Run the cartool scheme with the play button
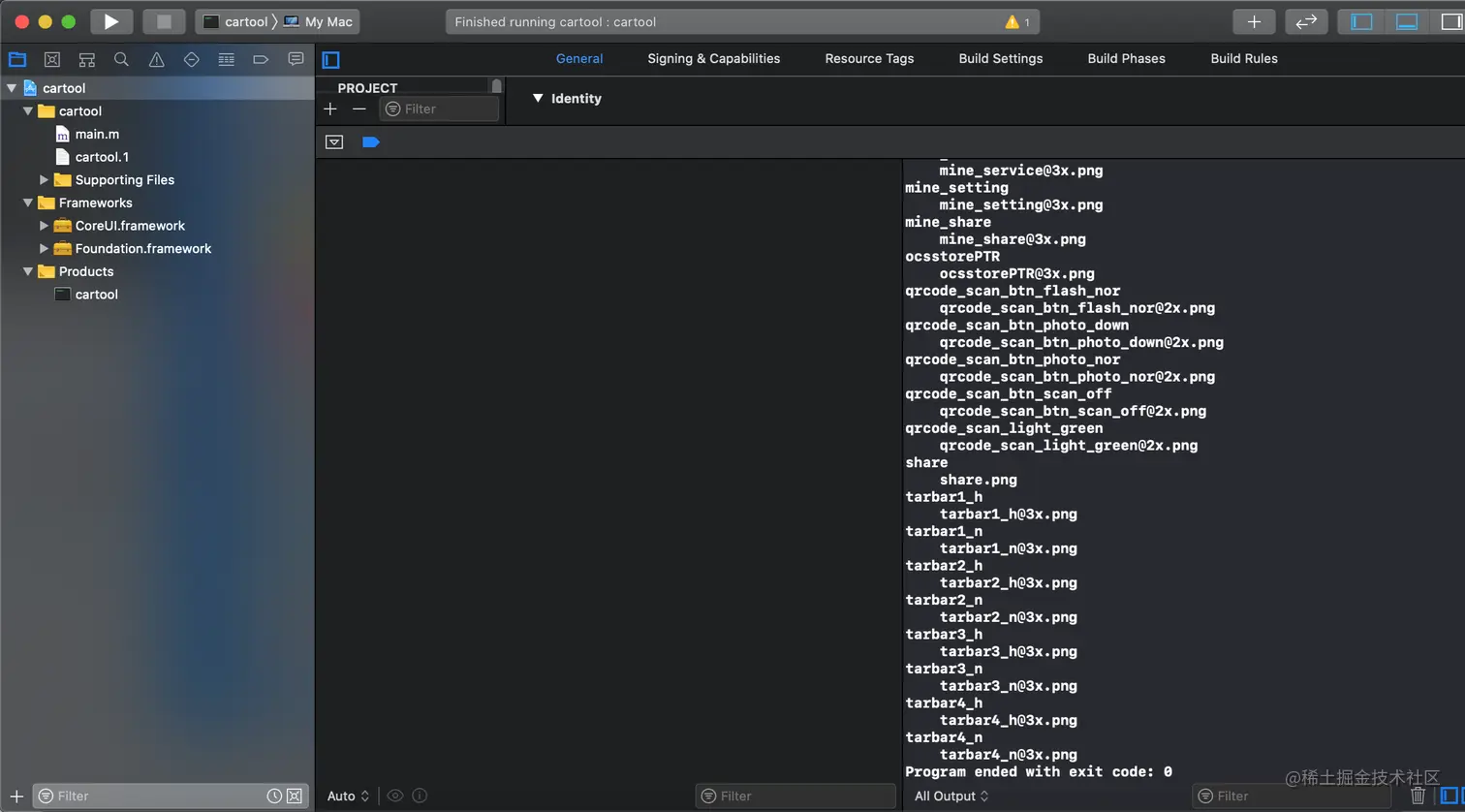1465x812 pixels. point(111,21)
